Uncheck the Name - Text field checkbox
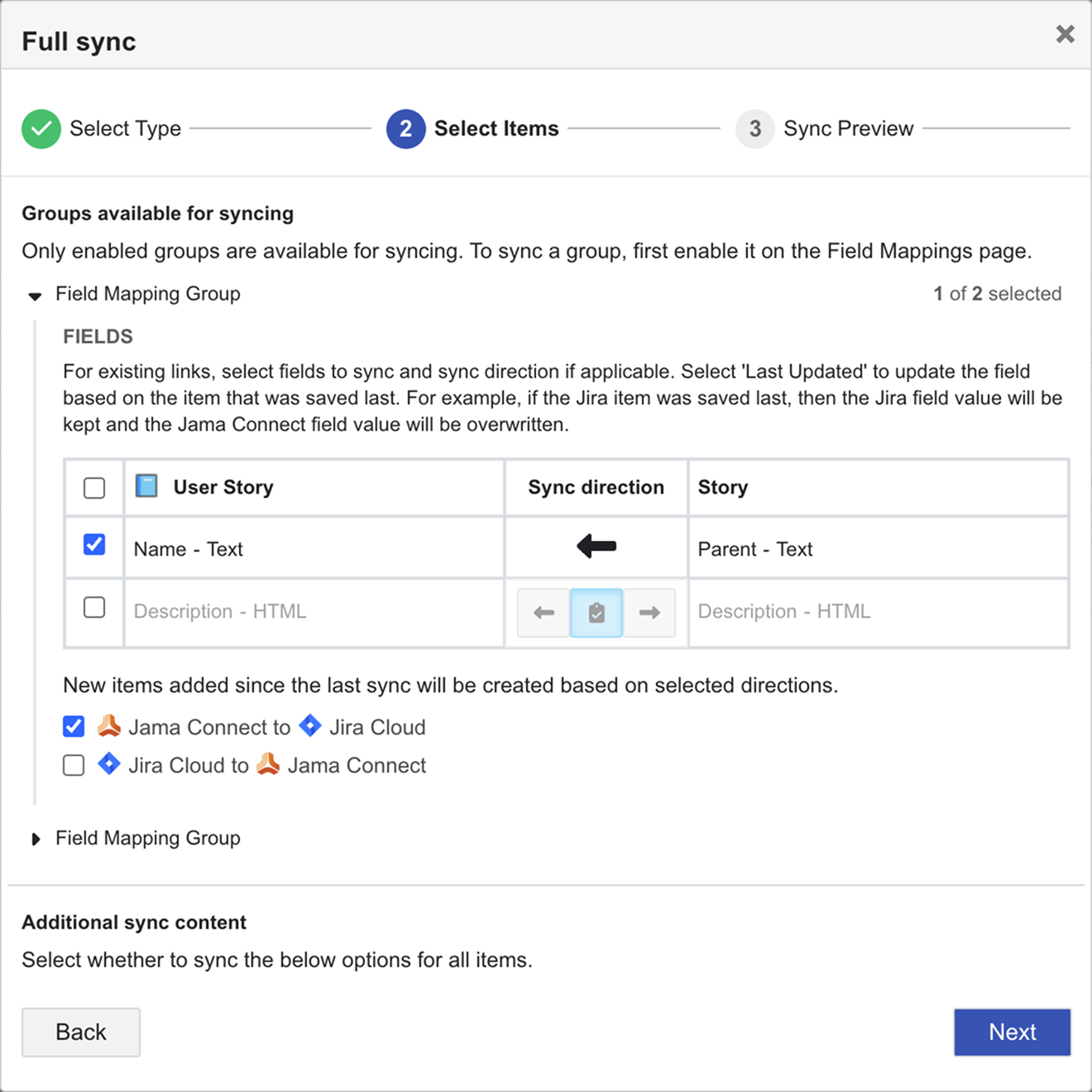Viewport: 1092px width, 1092px height. [93, 544]
